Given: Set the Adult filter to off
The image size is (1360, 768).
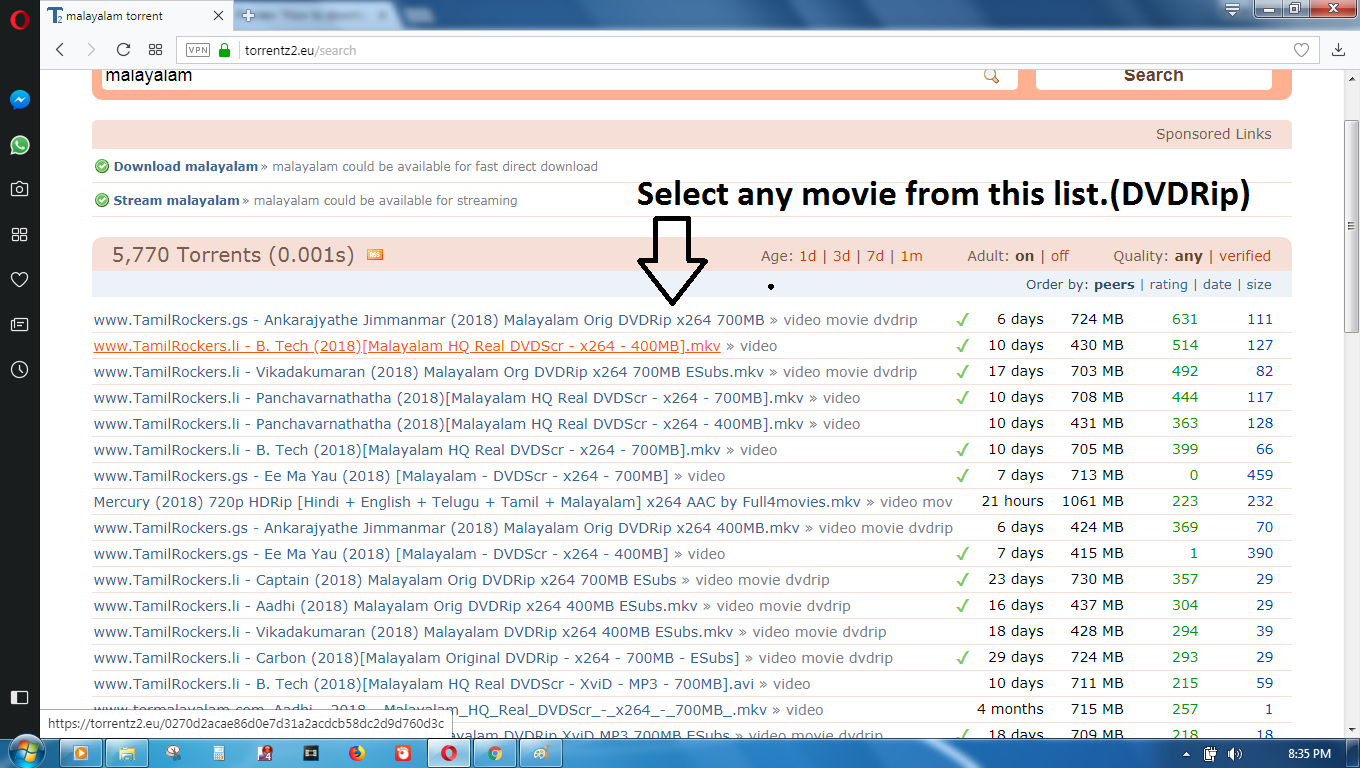Looking at the screenshot, I should (1059, 256).
